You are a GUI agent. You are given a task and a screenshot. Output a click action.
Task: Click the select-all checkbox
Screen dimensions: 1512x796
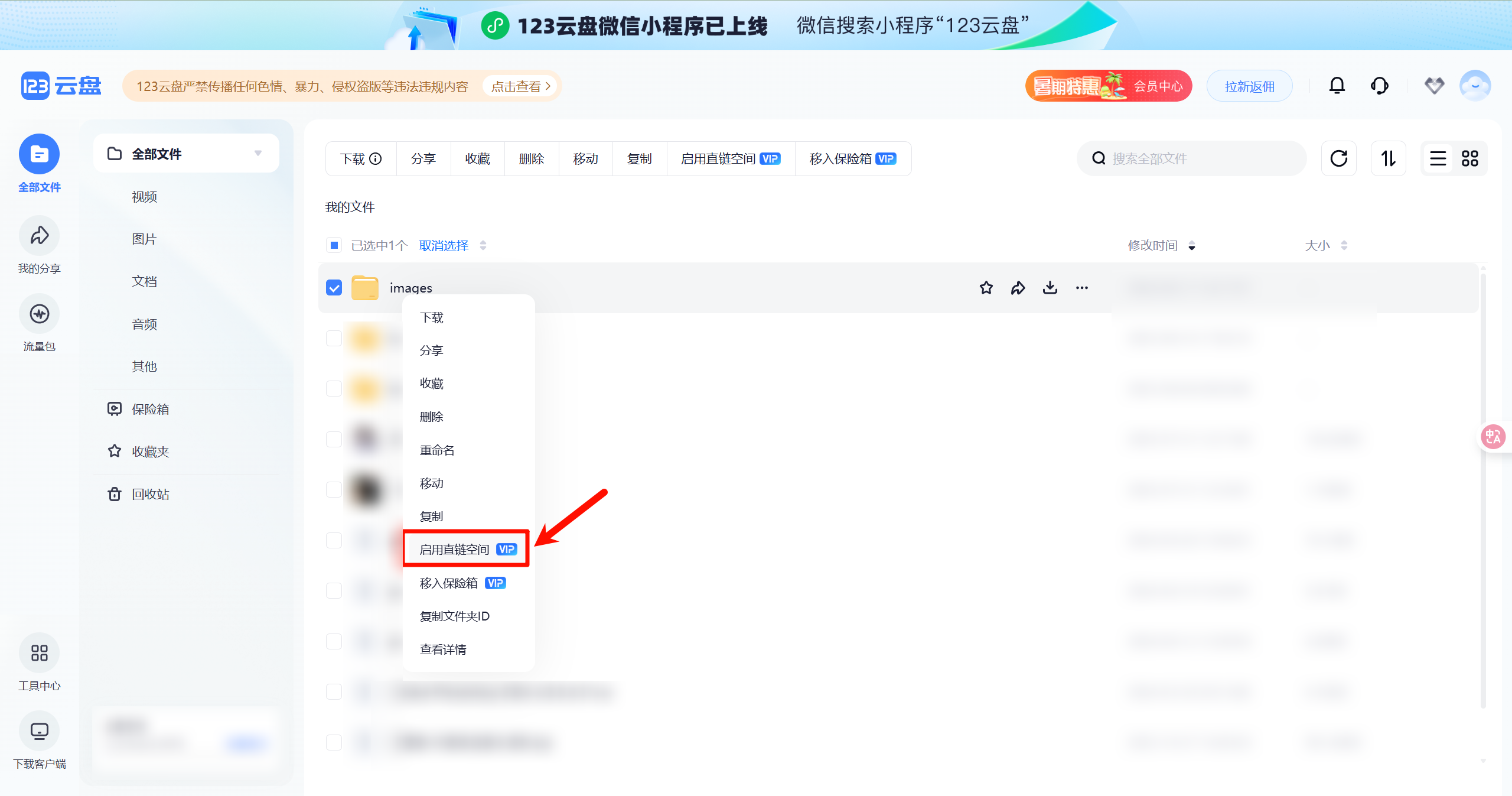(334, 245)
